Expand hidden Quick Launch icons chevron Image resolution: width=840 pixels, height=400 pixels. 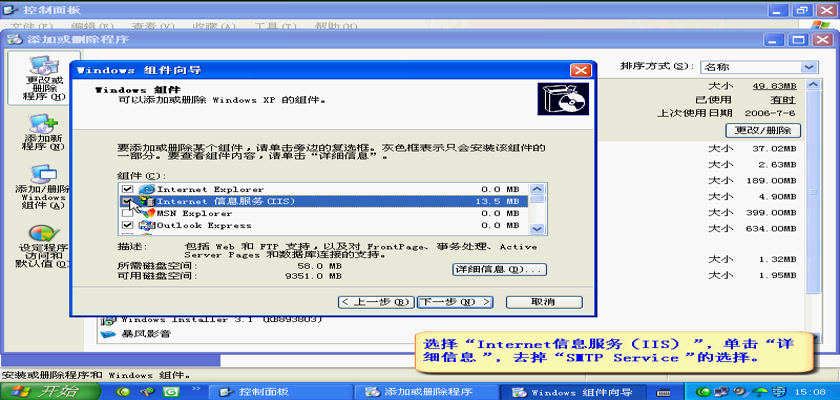[x=195, y=388]
